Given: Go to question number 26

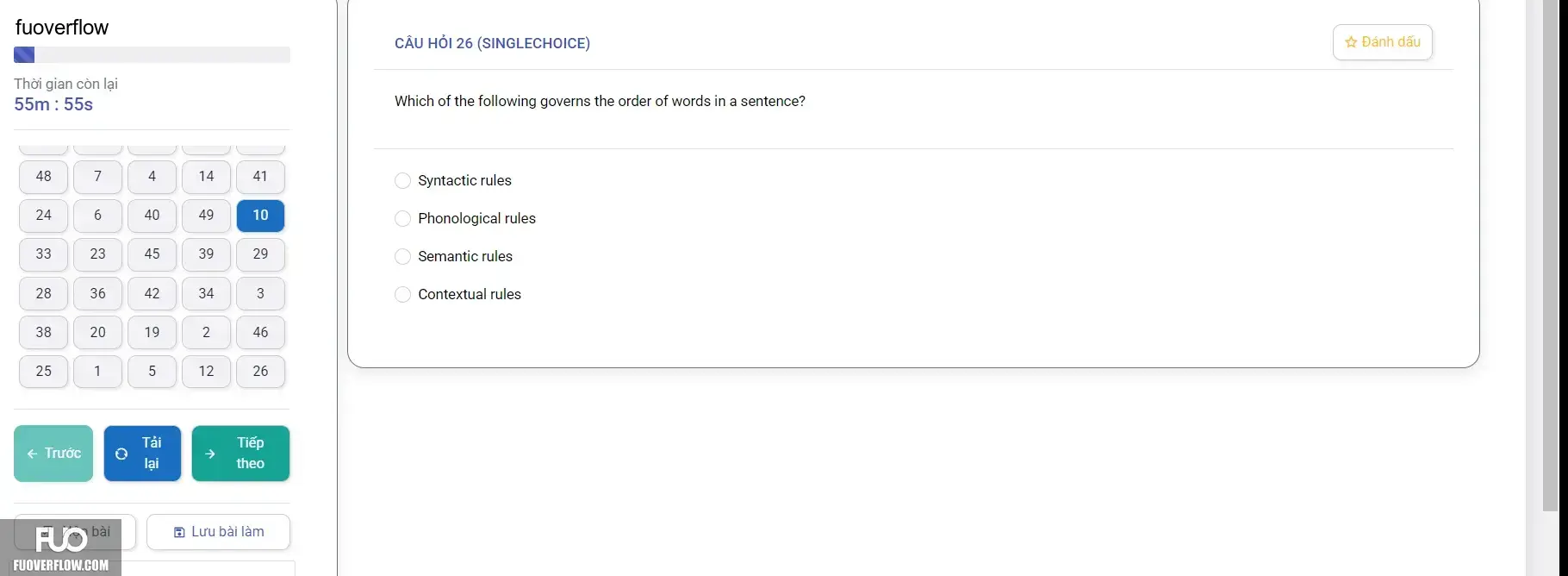Looking at the screenshot, I should [x=260, y=372].
